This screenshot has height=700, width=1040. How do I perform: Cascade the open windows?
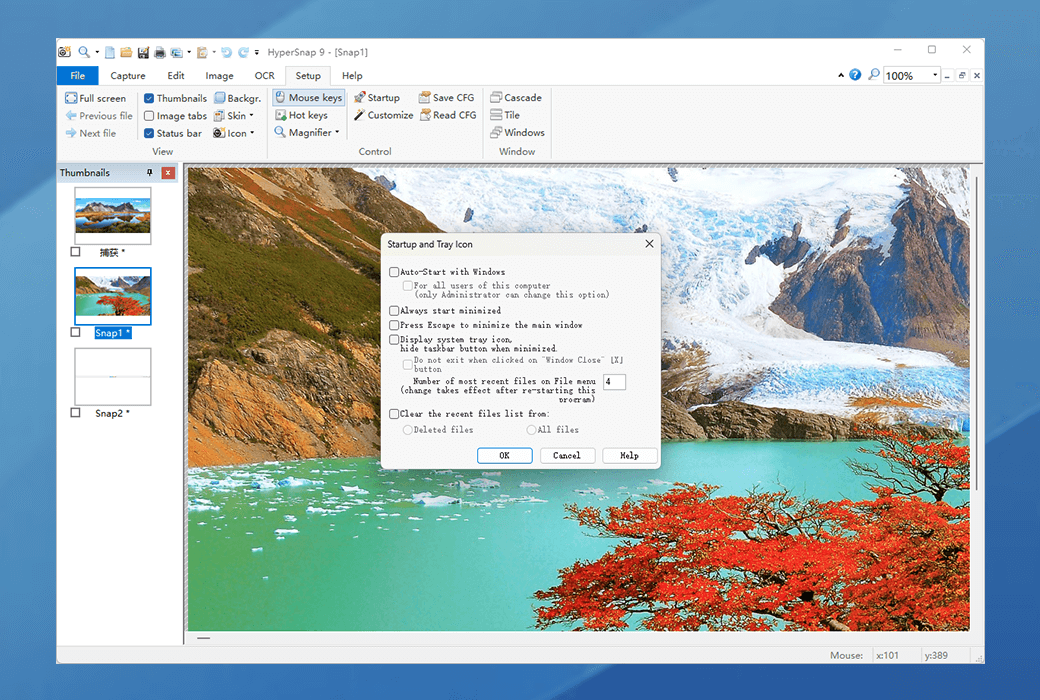[x=516, y=98]
